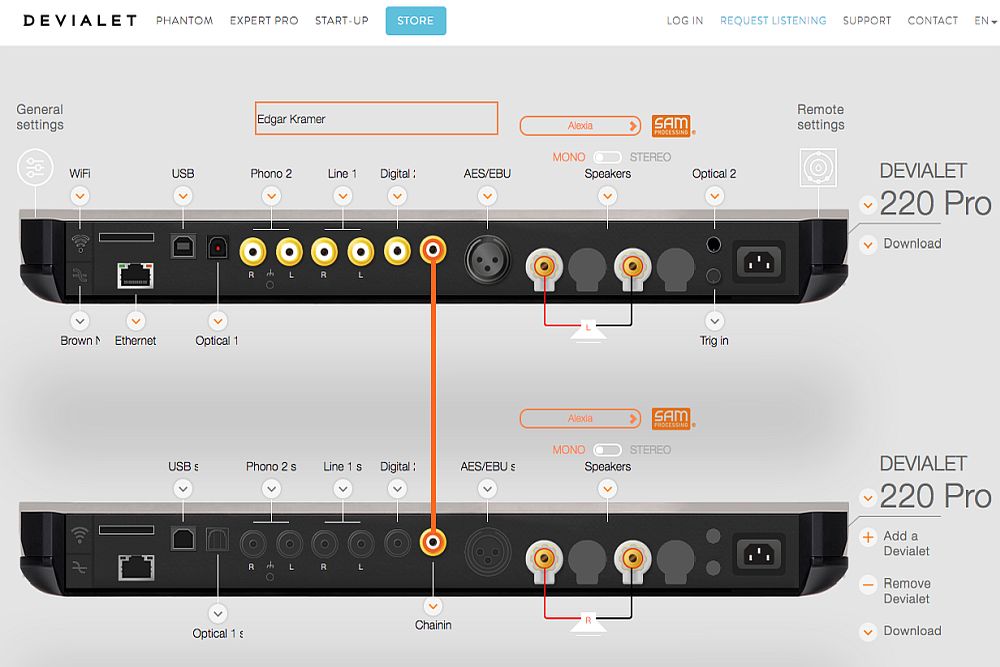Expand Speakers chevron on upper amplifier
This screenshot has height=667, width=1000.
click(x=608, y=196)
